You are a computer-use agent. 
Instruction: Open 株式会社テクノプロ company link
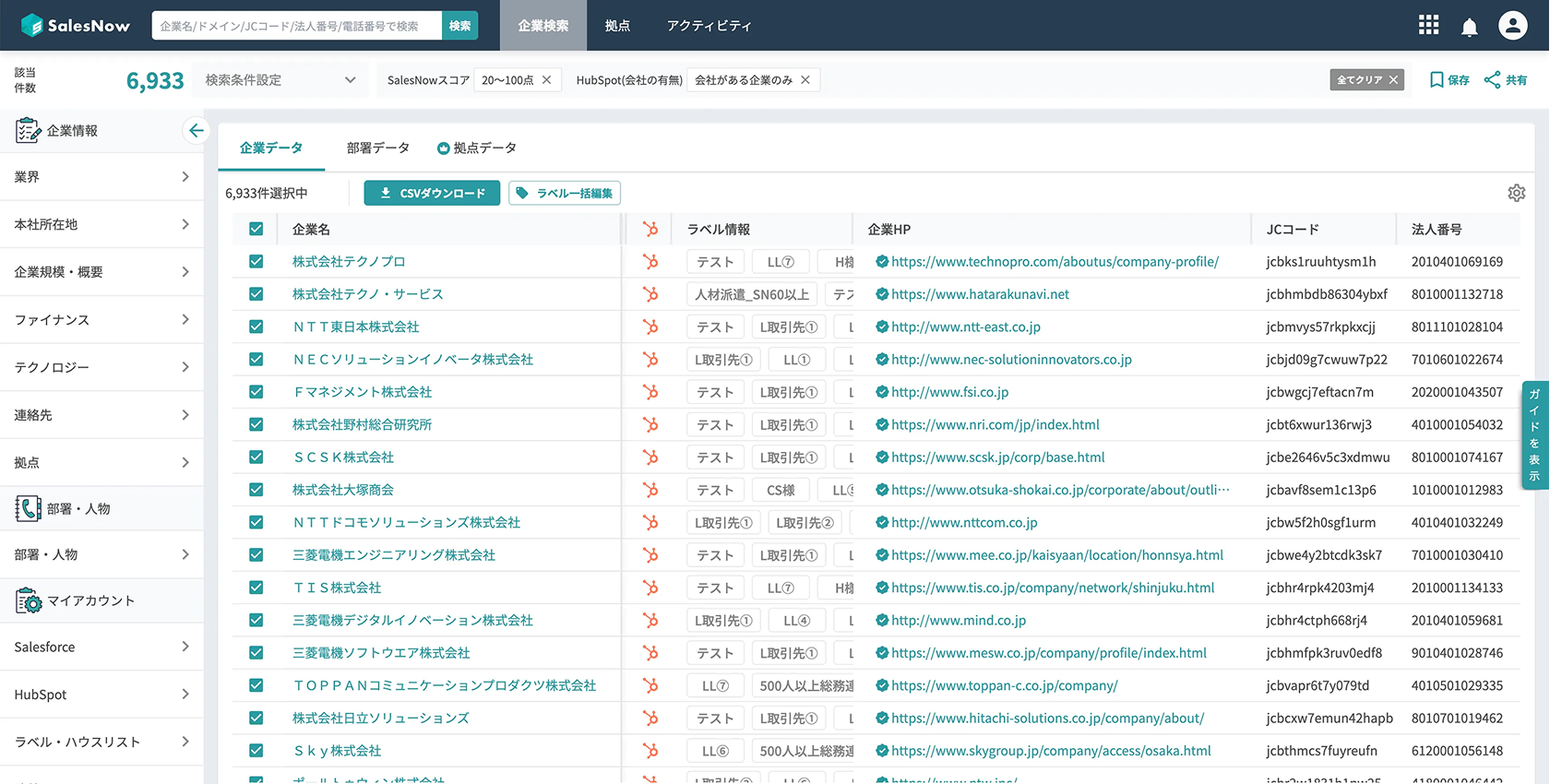[349, 262]
